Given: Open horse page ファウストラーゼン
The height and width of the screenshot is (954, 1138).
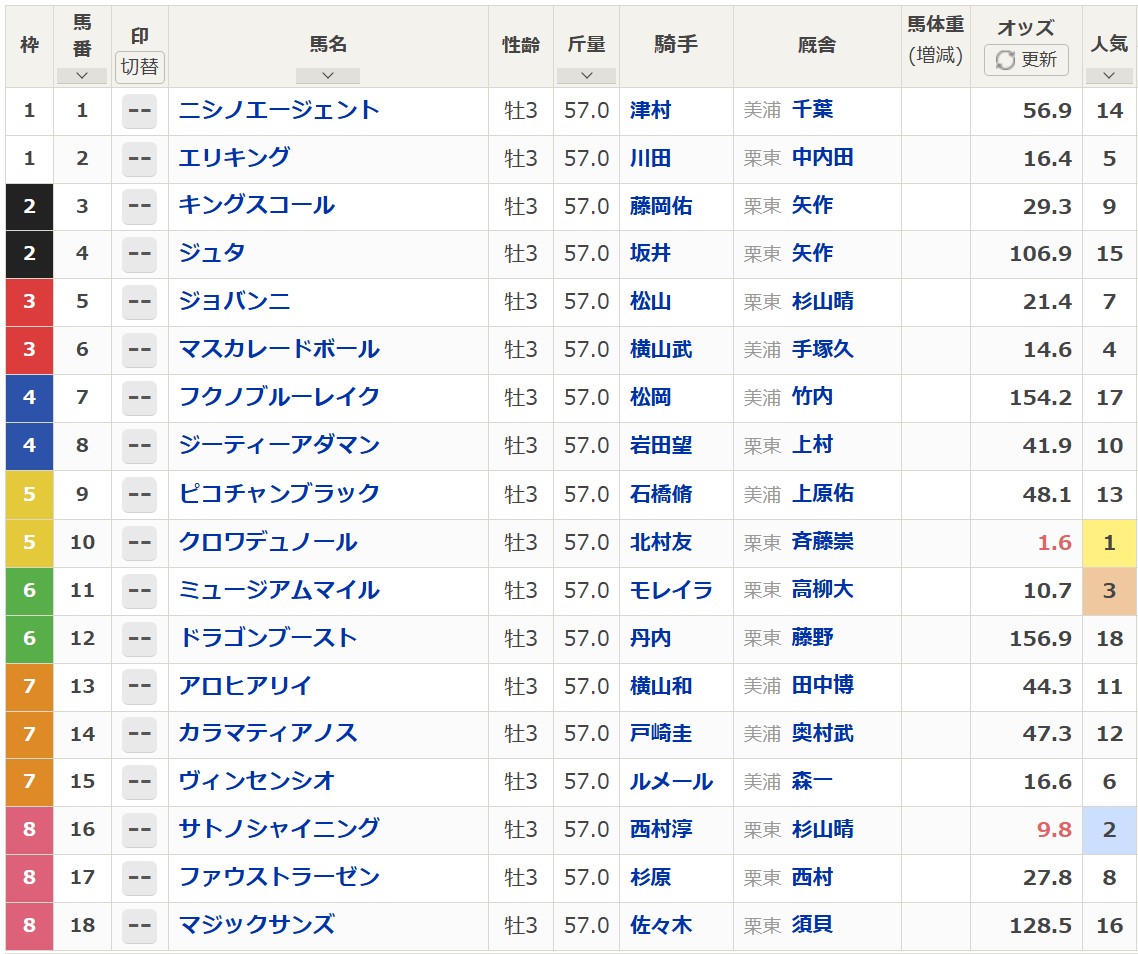Looking at the screenshot, I should (x=279, y=877).
